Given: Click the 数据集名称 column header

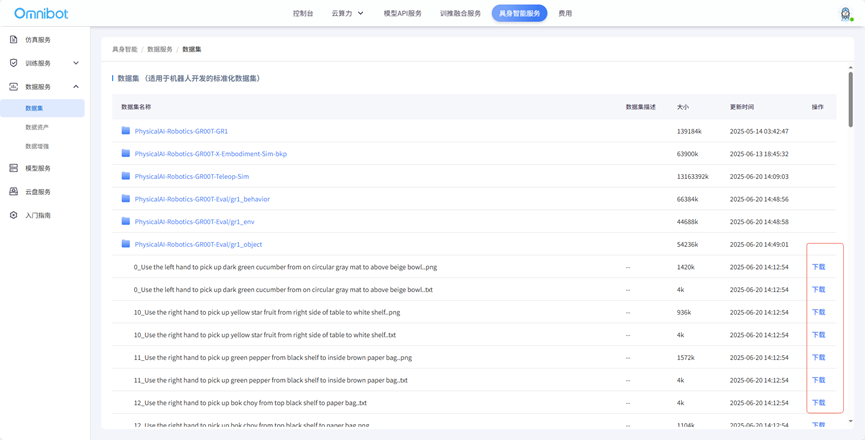Looking at the screenshot, I should coord(136,107).
